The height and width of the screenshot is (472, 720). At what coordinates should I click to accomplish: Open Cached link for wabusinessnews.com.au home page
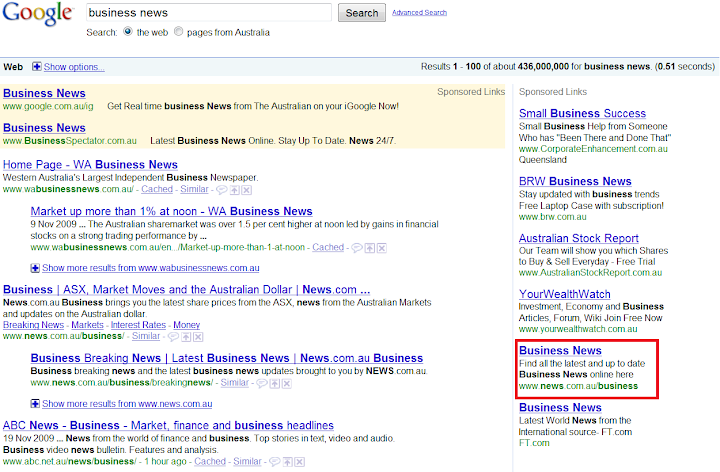click(157, 189)
